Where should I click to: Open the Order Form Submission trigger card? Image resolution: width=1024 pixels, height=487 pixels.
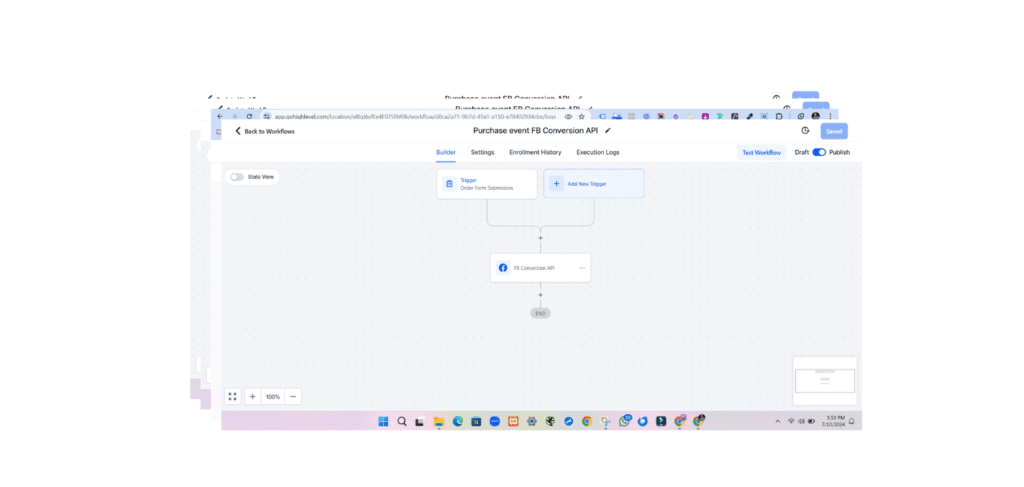pyautogui.click(x=487, y=184)
